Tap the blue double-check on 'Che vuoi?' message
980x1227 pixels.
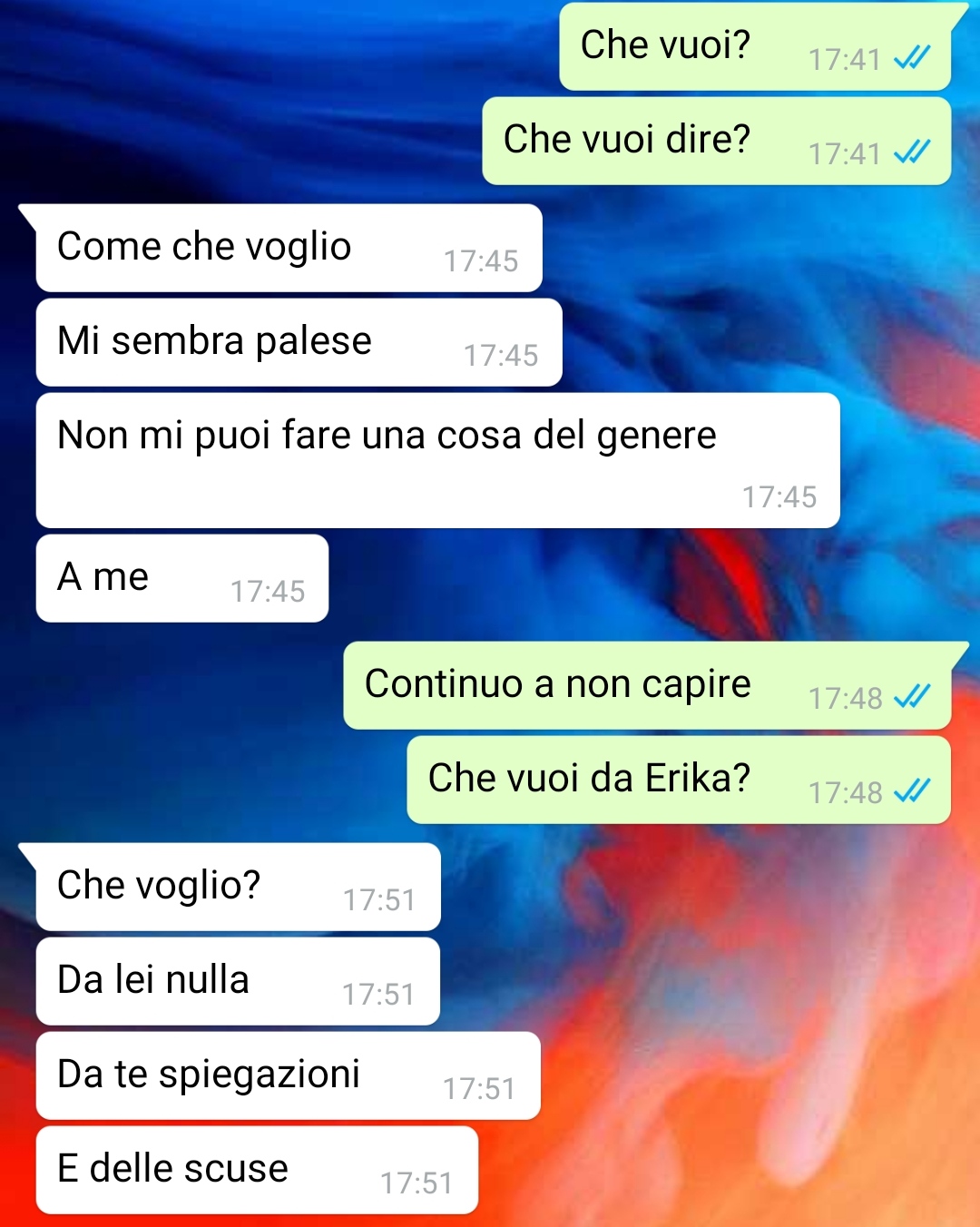[x=912, y=59]
